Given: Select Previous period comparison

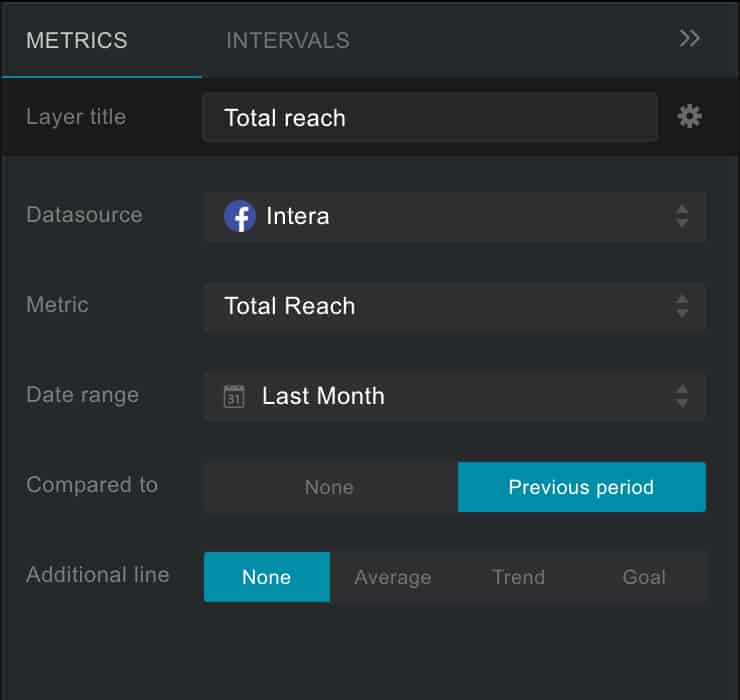Looking at the screenshot, I should (x=581, y=487).
